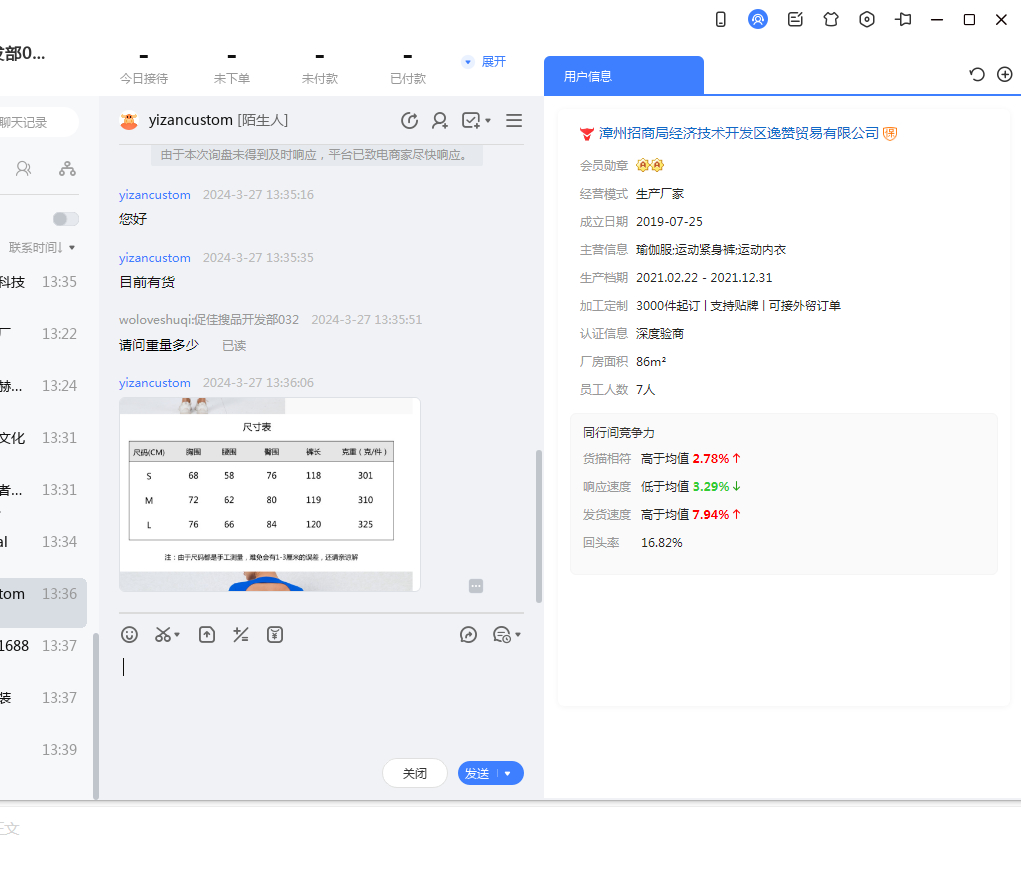The image size is (1021, 874).
Task: Toggle the switch above the contact list
Action: click(x=66, y=219)
